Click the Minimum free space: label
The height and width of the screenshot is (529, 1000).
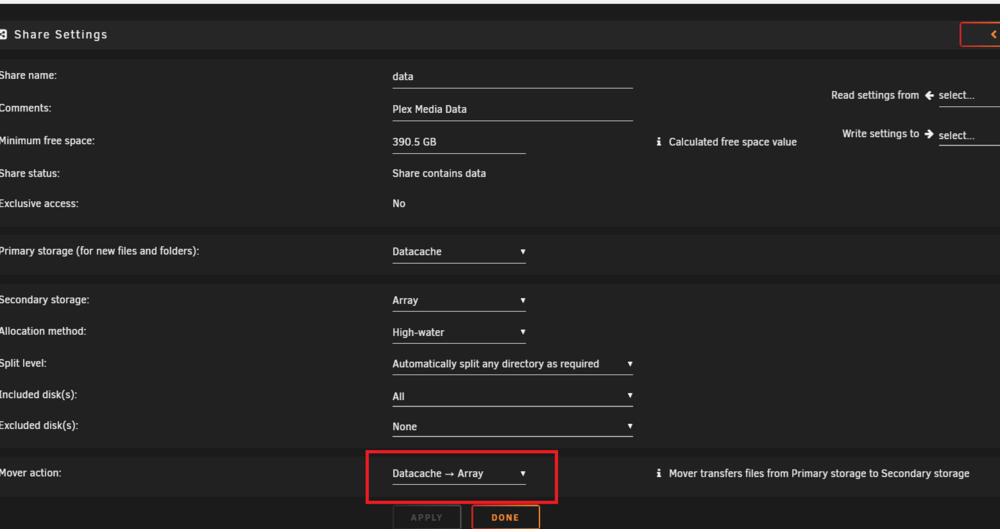(47, 140)
